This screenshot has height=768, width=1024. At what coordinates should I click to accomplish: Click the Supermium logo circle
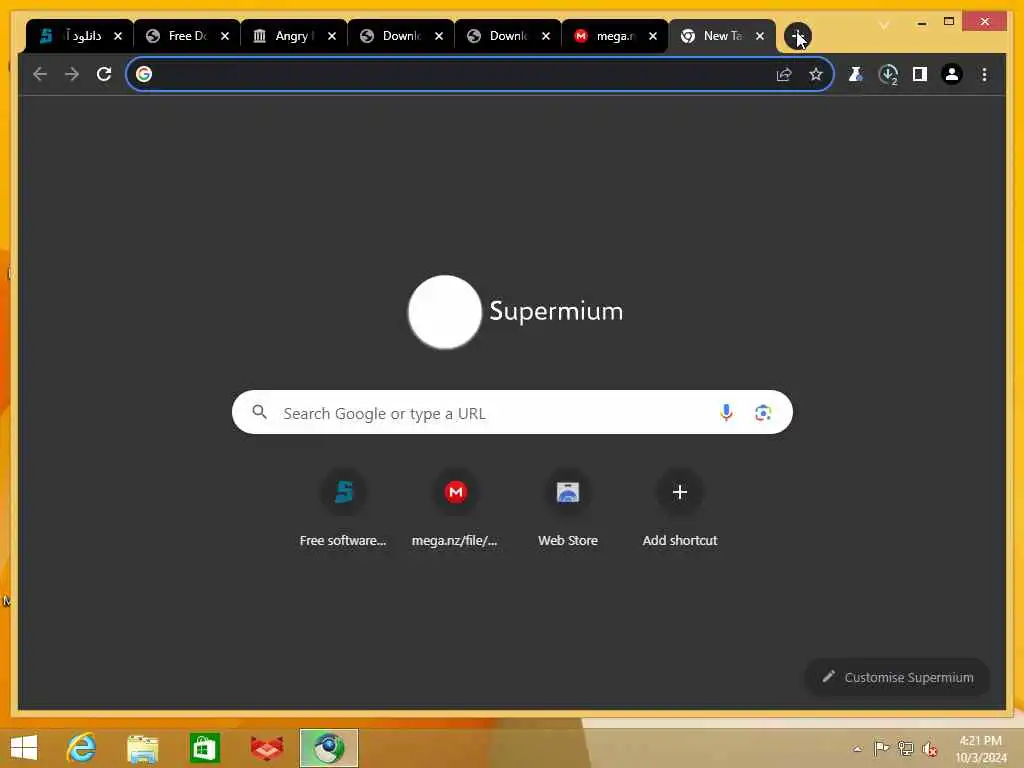pyautogui.click(x=445, y=312)
